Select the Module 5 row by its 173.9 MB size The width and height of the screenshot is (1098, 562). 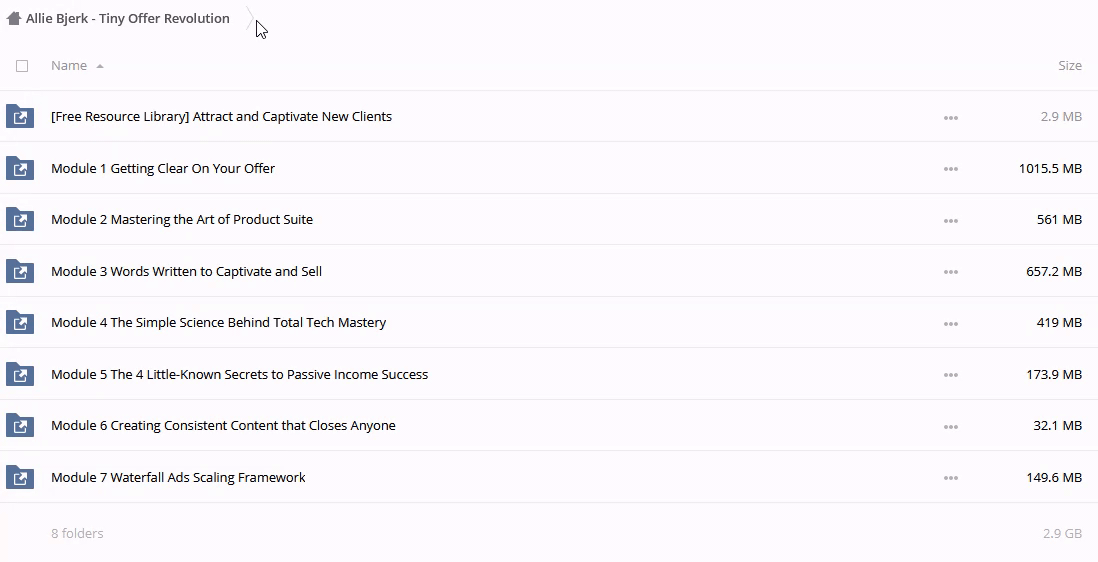[1054, 374]
